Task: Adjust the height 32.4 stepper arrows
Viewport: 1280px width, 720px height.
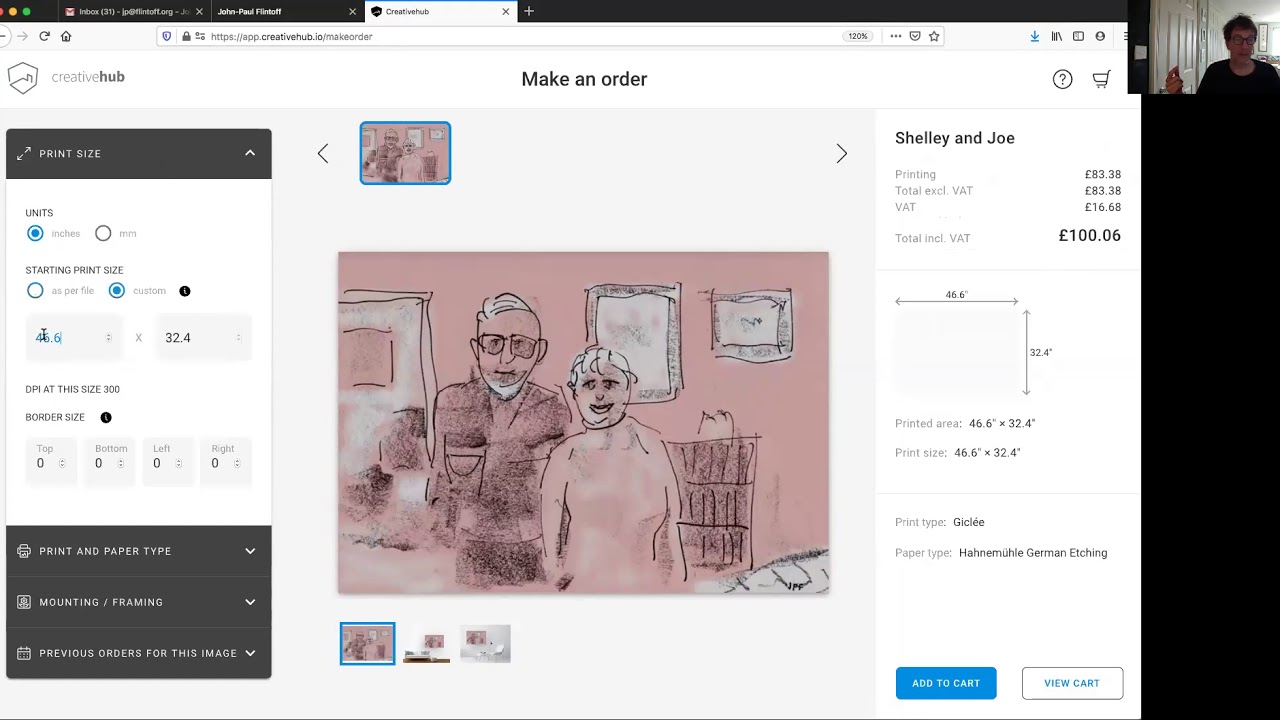Action: [x=238, y=338]
